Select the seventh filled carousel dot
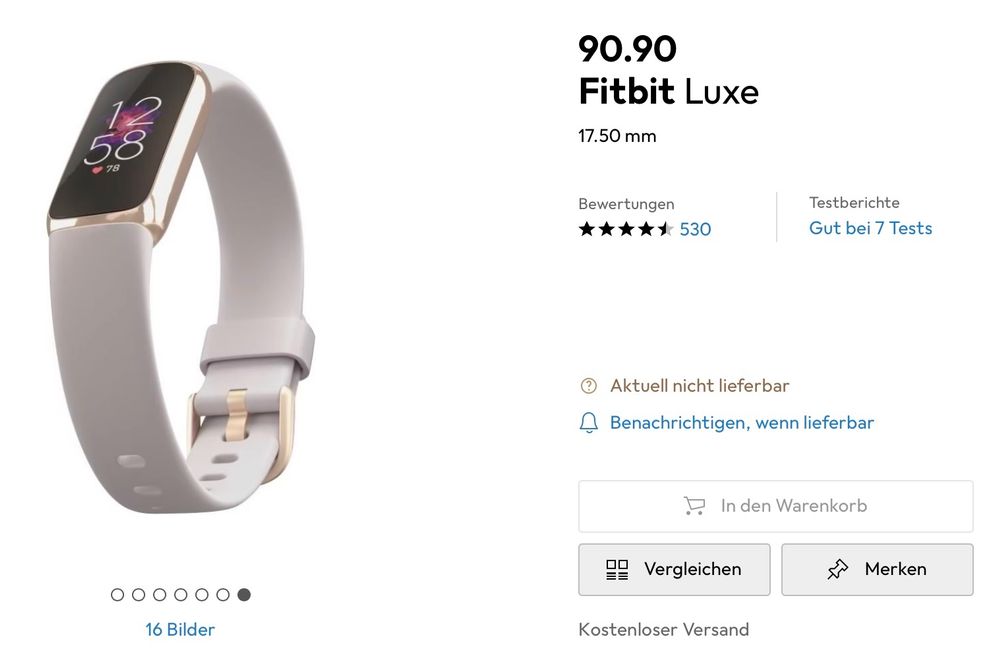Image resolution: width=1000 pixels, height=666 pixels. (244, 595)
